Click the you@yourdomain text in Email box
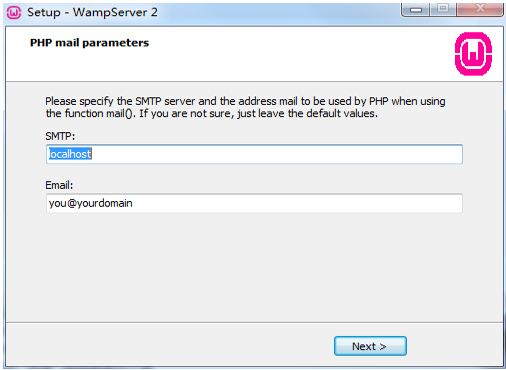The image size is (506, 370). (x=90, y=203)
